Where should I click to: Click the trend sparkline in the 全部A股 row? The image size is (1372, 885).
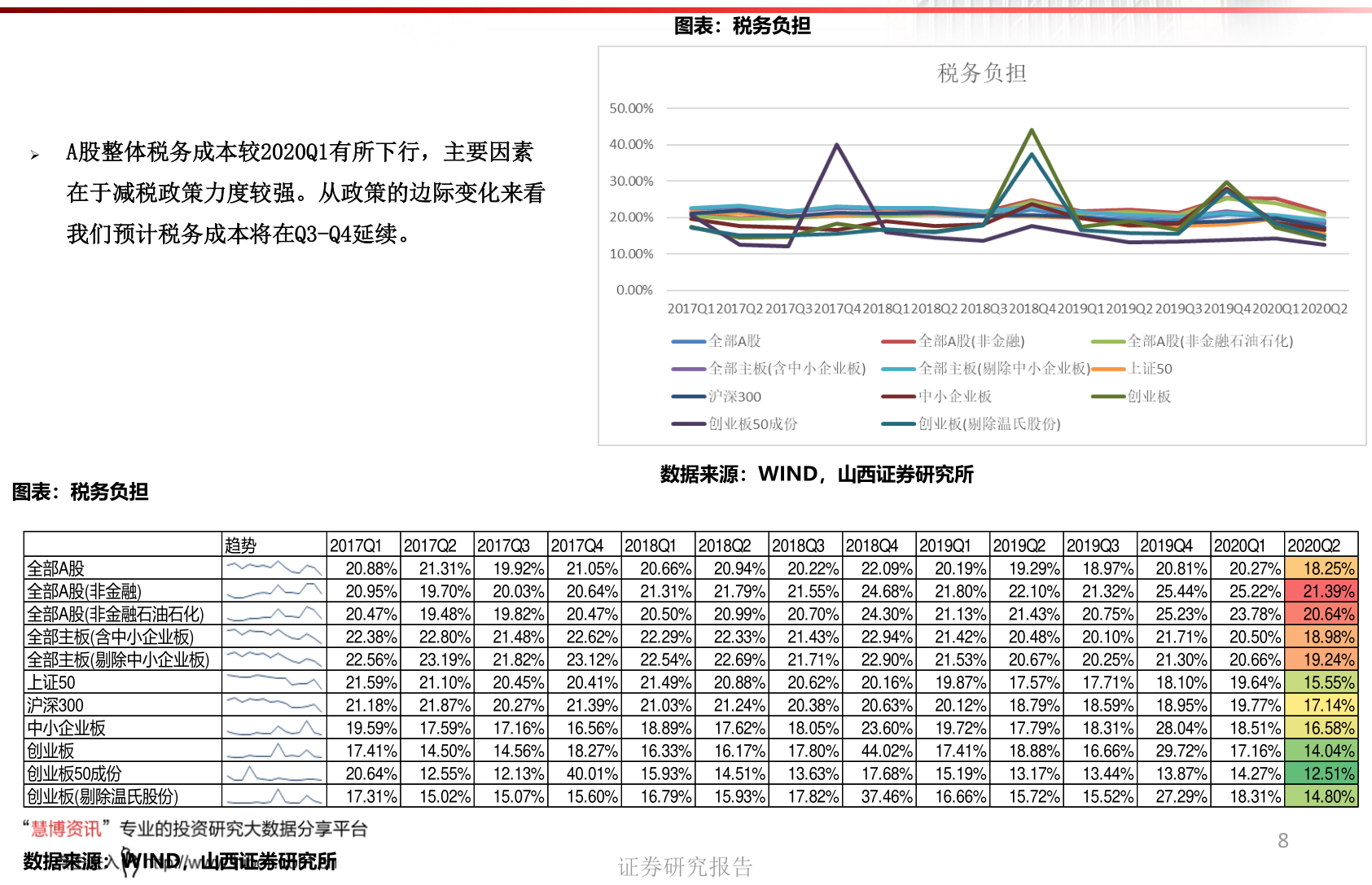pyautogui.click(x=274, y=567)
